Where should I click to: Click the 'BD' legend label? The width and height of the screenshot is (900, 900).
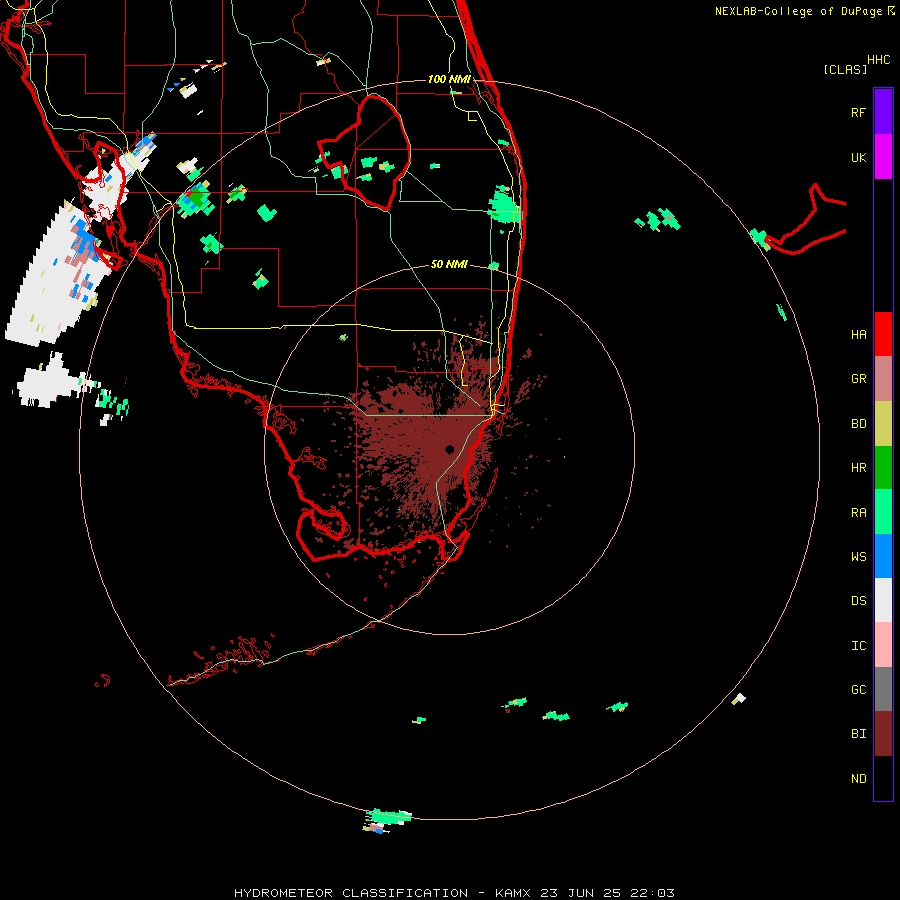click(858, 424)
